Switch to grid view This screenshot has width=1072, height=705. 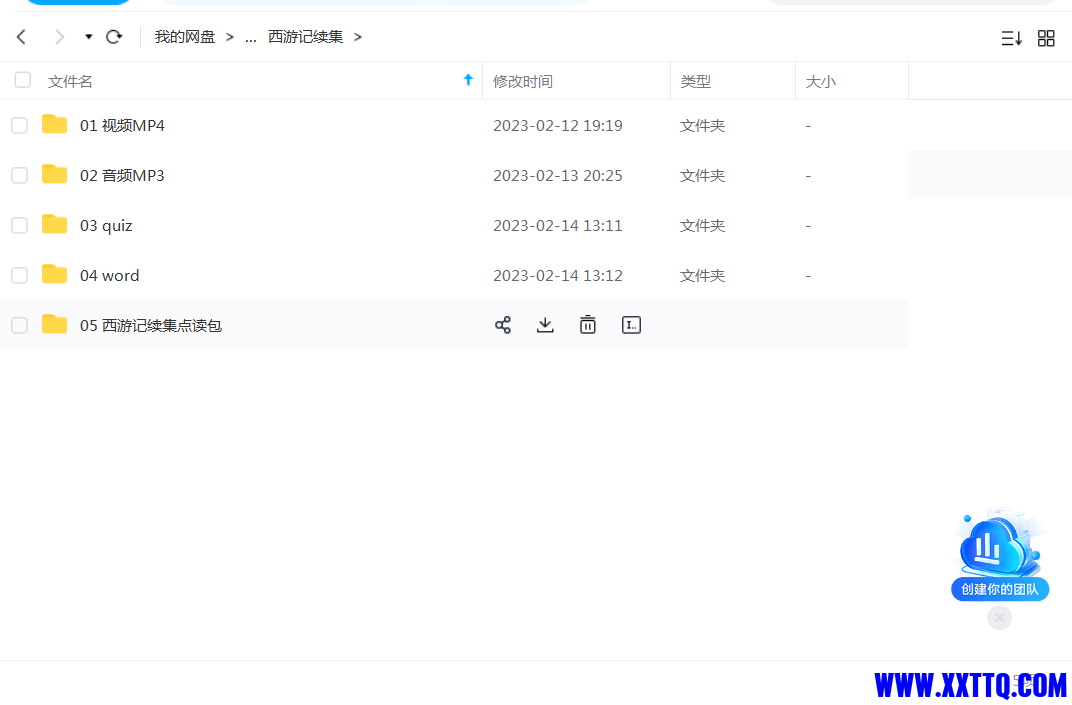coord(1046,38)
